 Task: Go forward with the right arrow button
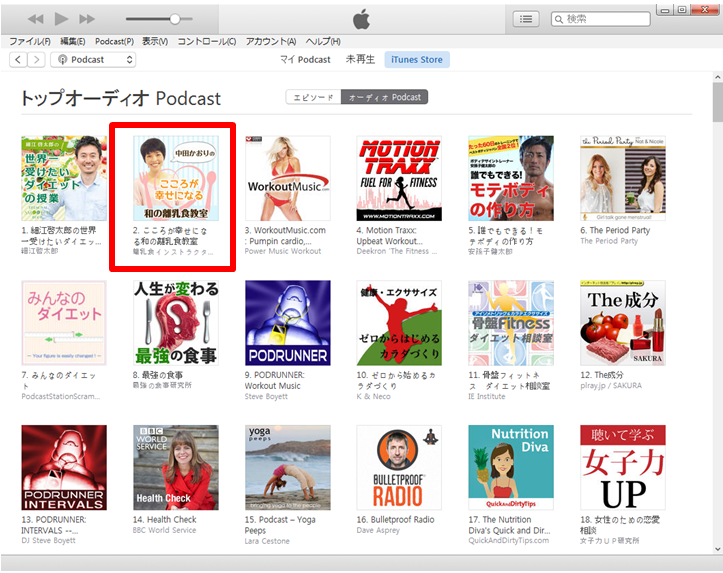tap(36, 59)
